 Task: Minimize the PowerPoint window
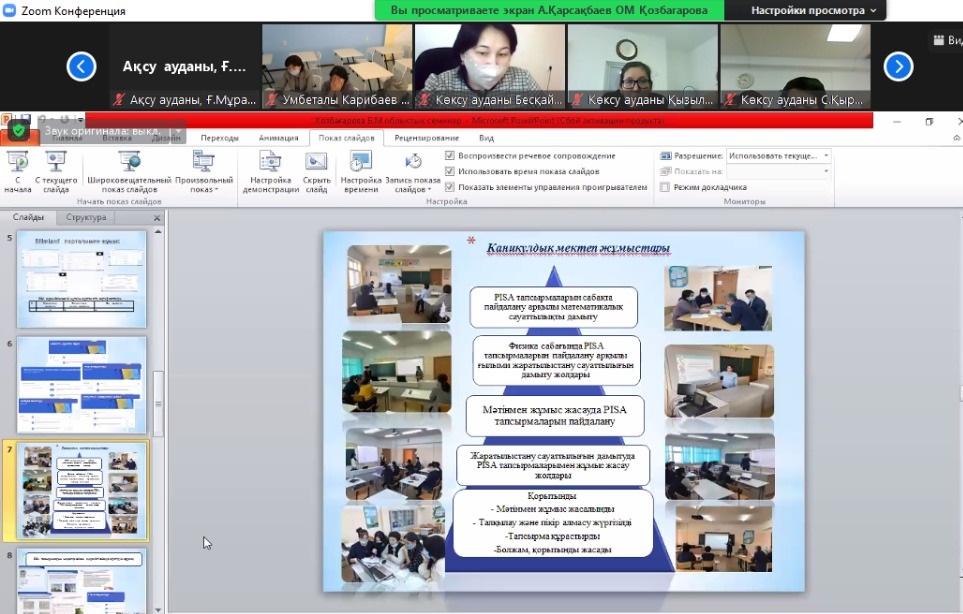(x=897, y=122)
